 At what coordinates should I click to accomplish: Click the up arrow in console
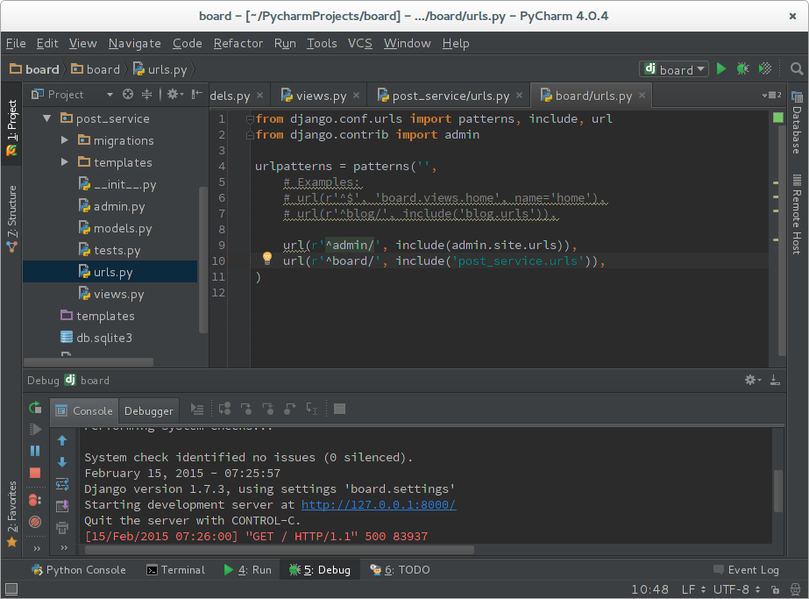(x=62, y=441)
